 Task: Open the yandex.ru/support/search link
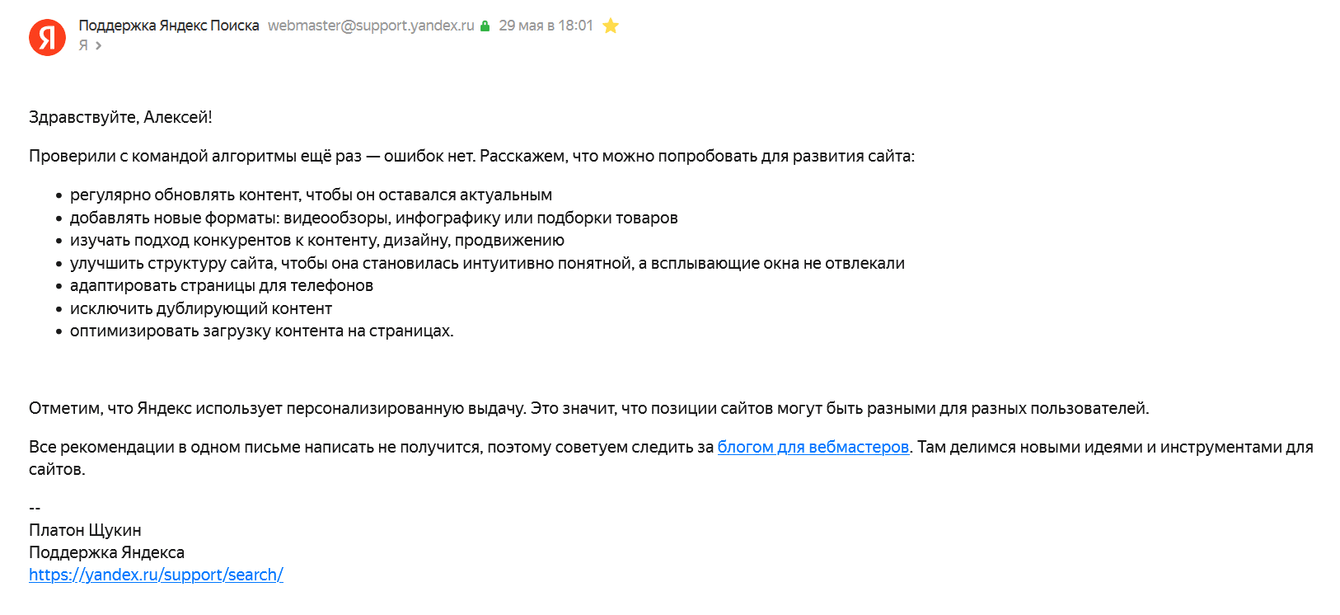coord(156,575)
